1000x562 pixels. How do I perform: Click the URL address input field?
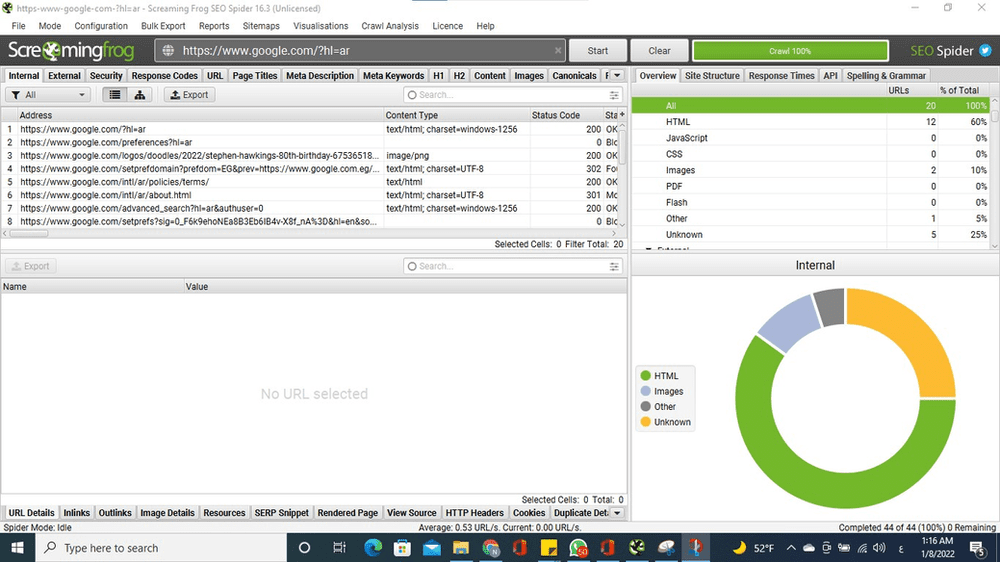click(360, 50)
